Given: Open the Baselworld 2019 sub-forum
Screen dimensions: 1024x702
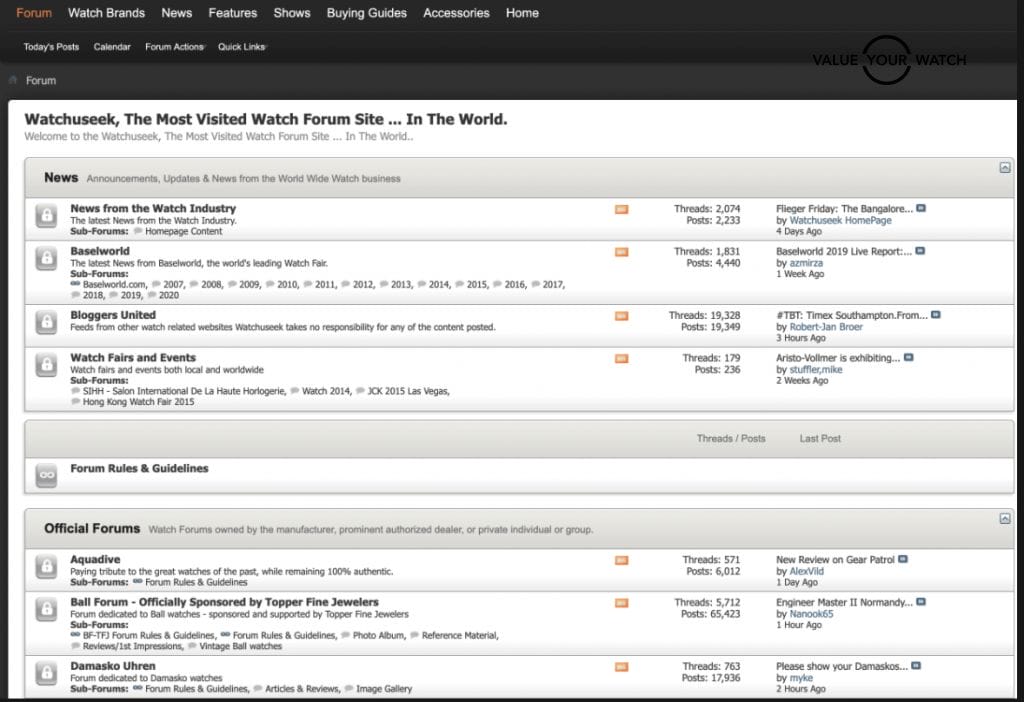Looking at the screenshot, I should tap(130, 296).
